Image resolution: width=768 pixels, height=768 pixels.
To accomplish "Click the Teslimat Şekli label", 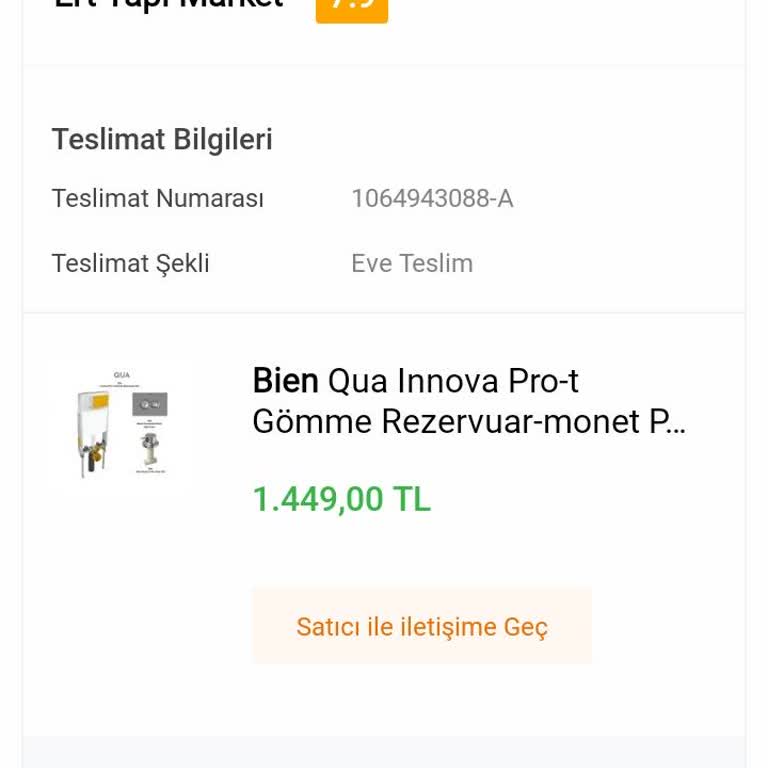I will pos(131,264).
